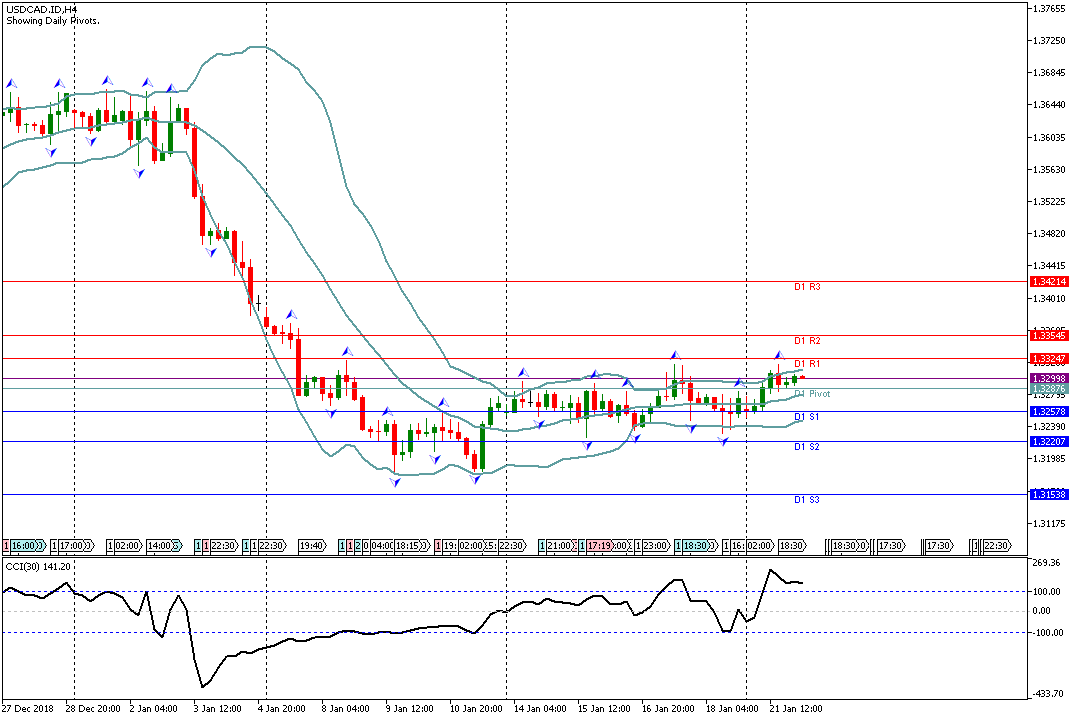This screenshot has height=720, width=1080.
Task: Click the 28 Dec 20:00 date label
Action: (93, 708)
